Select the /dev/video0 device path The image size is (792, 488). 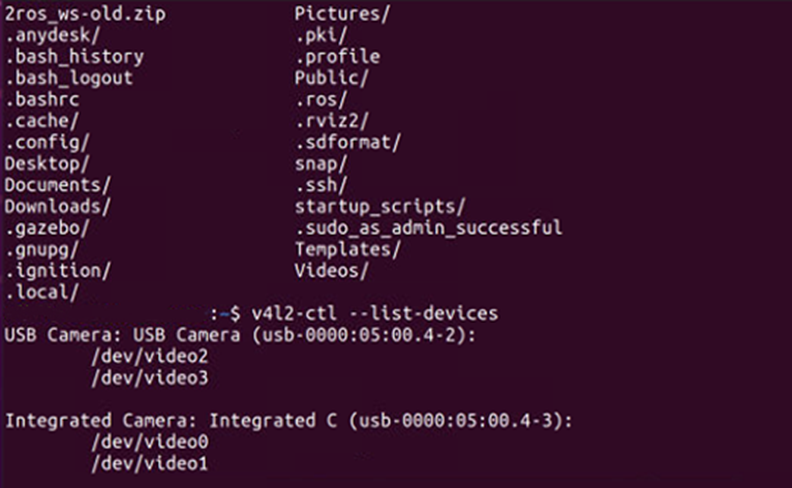150,442
